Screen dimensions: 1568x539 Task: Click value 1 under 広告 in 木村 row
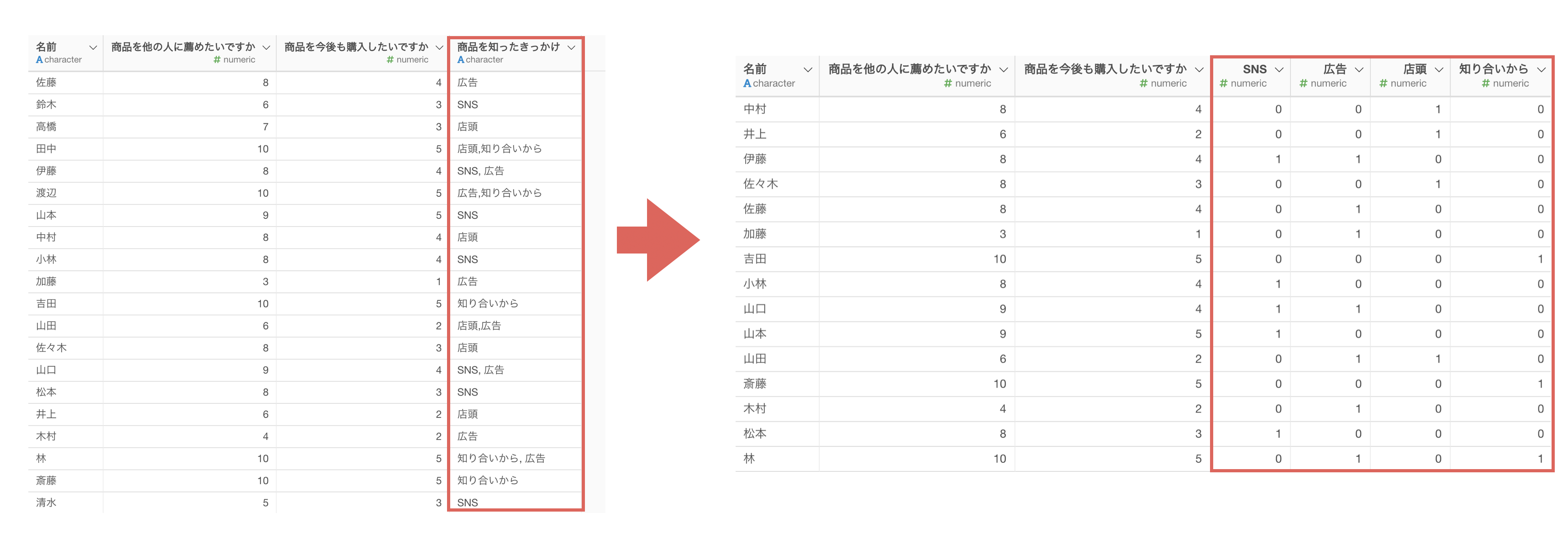click(1358, 409)
